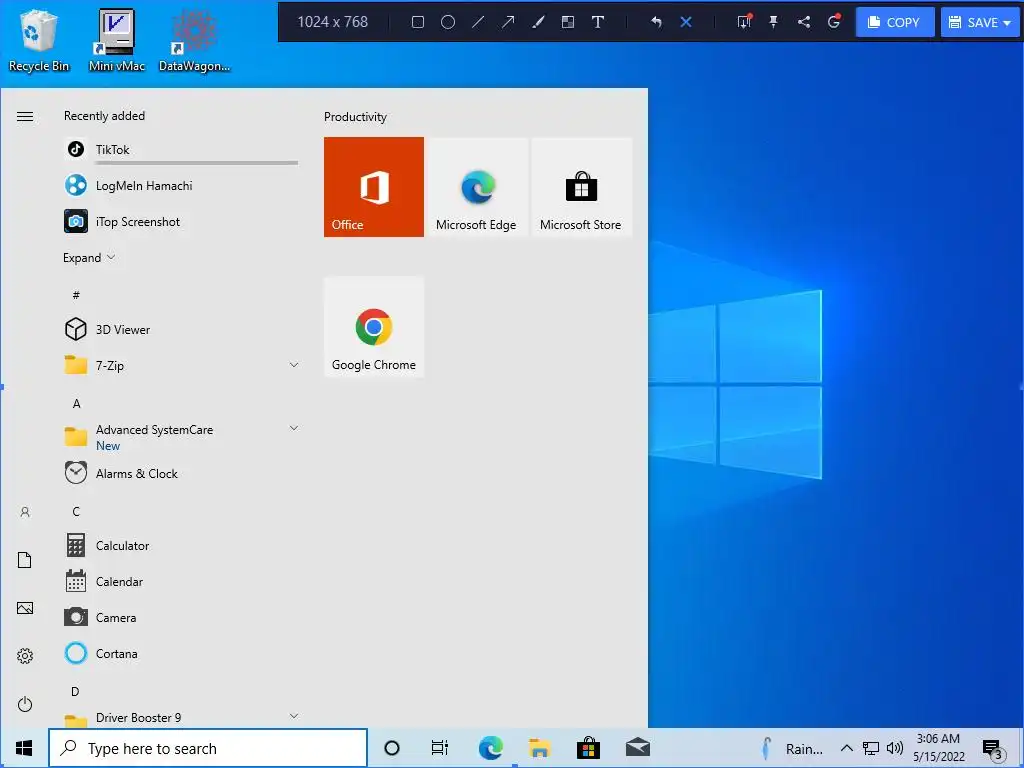Open 3D Viewer app

(181, 329)
